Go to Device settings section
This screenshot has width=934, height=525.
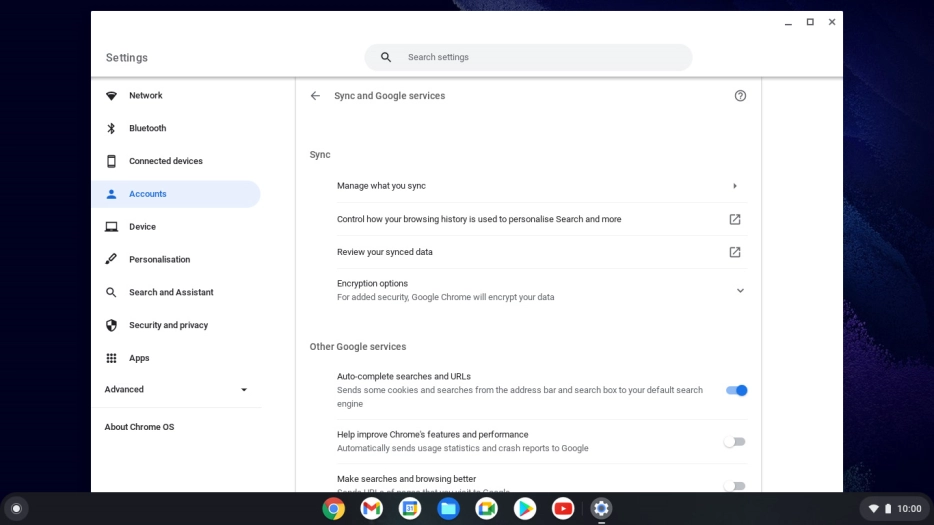click(142, 226)
